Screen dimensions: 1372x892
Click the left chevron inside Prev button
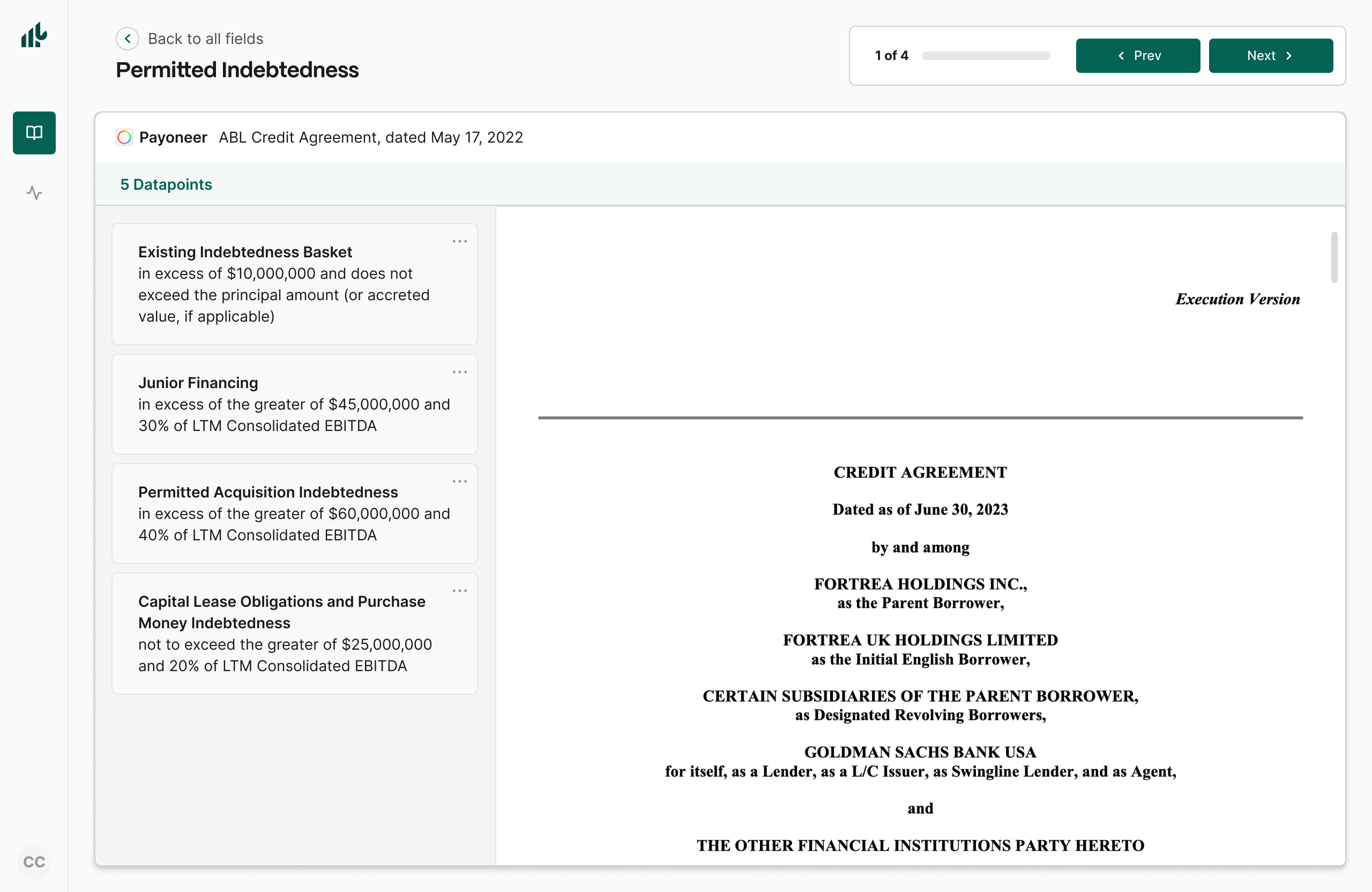pos(1121,55)
